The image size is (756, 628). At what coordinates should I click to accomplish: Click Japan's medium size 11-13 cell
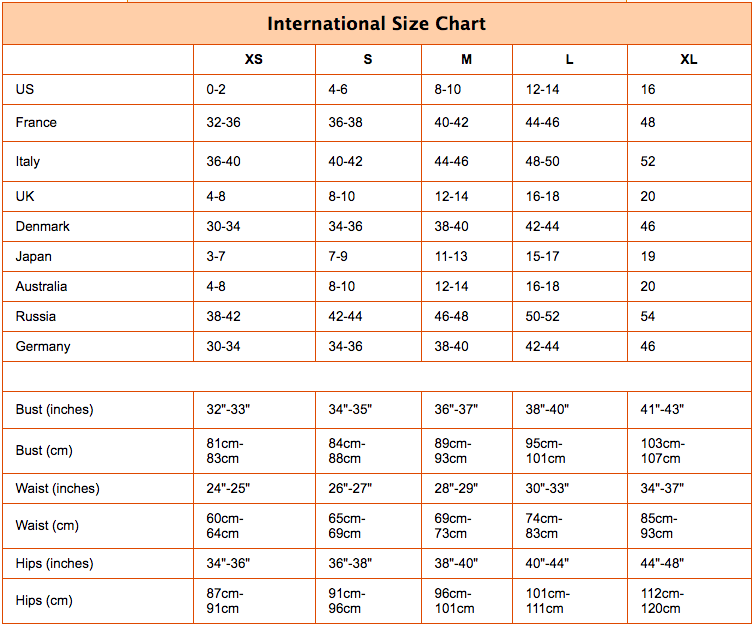[450, 256]
